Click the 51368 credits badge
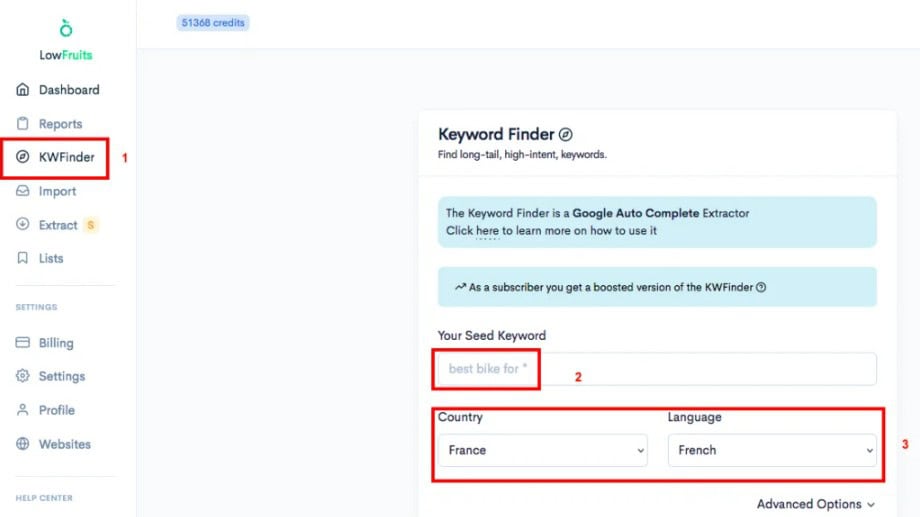Screen dimensions: 920x517 tap(213, 23)
